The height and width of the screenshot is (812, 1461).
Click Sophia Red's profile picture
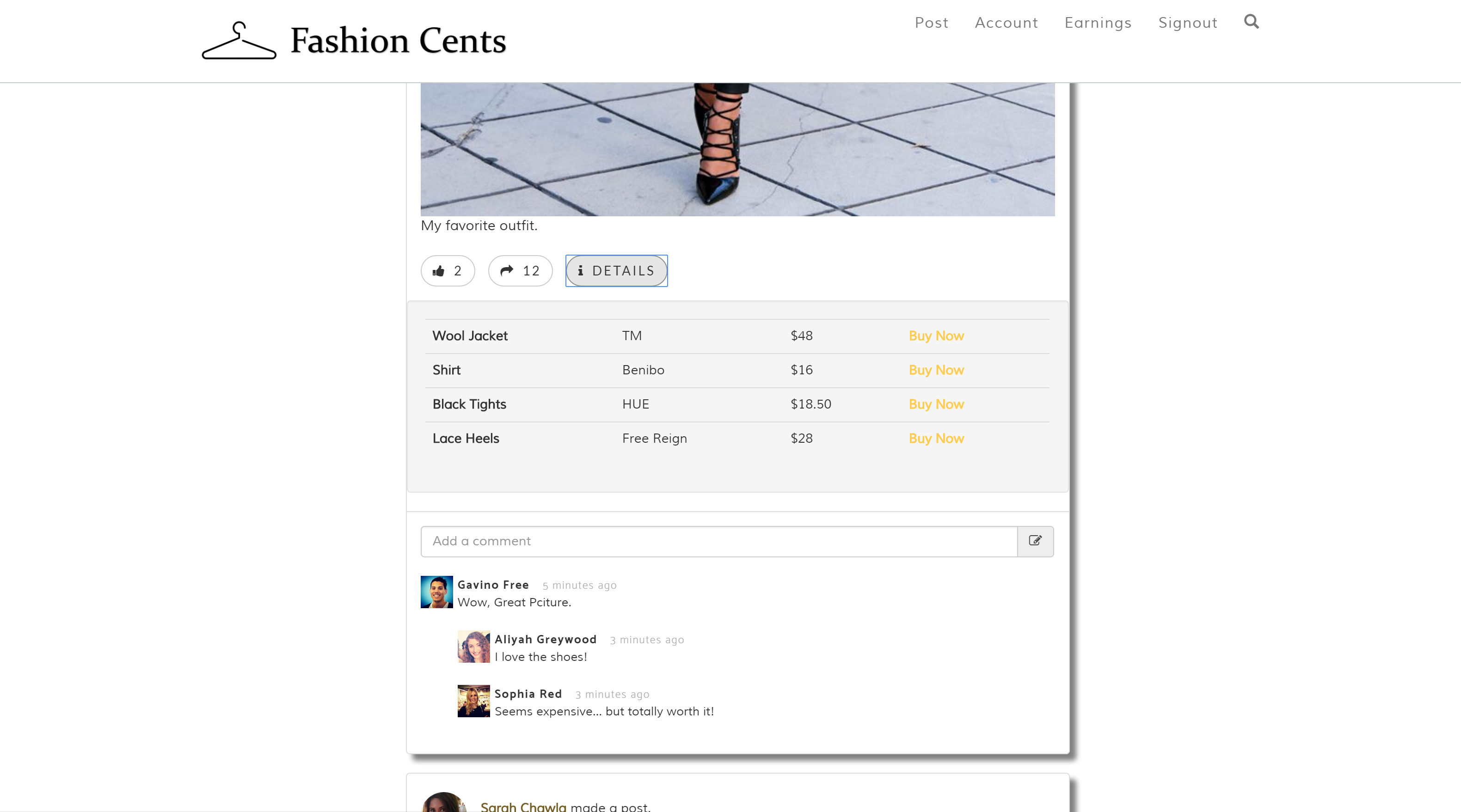click(473, 701)
